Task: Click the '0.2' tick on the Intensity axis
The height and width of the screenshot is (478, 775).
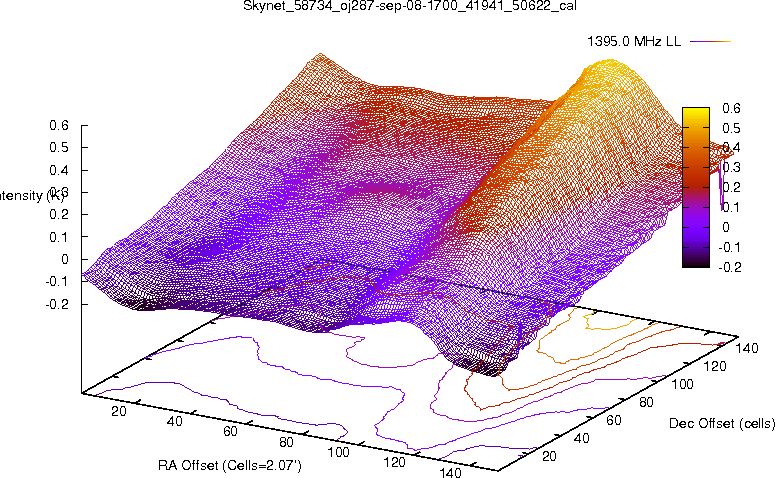Action: coord(59,215)
